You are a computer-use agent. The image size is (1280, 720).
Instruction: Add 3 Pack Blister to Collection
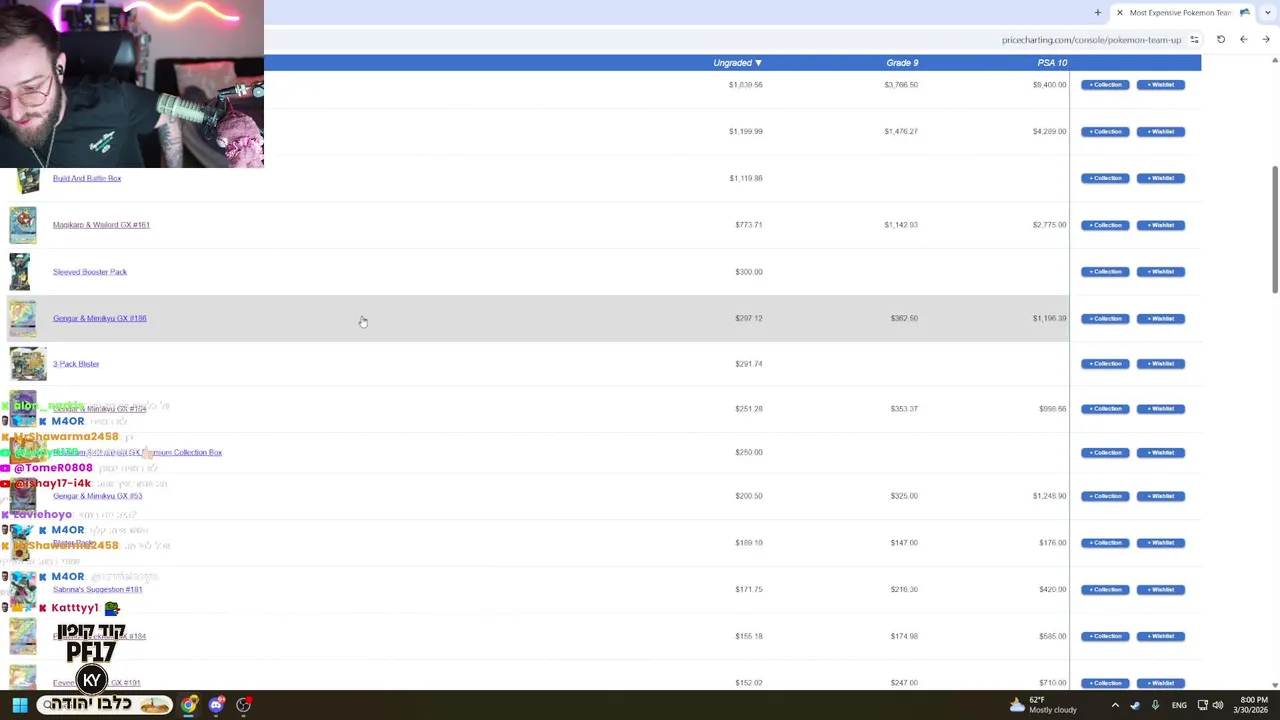point(1105,364)
